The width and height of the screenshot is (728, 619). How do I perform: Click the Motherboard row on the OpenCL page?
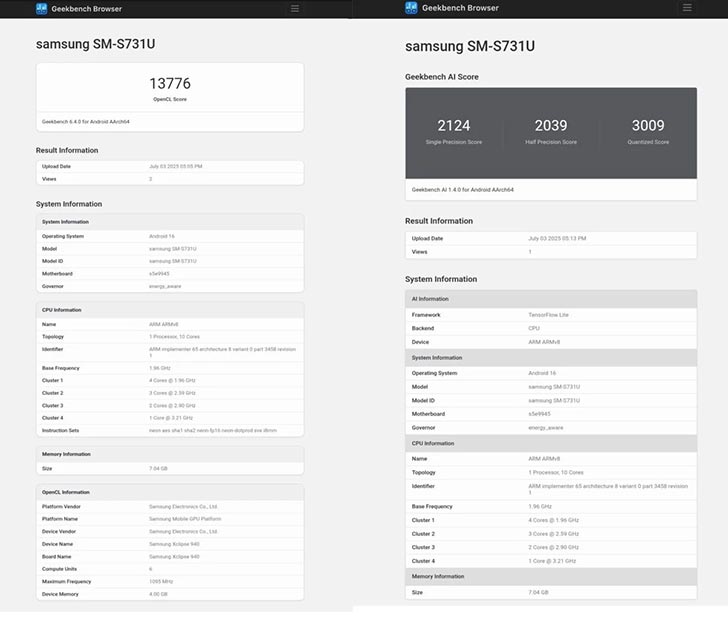click(170, 274)
